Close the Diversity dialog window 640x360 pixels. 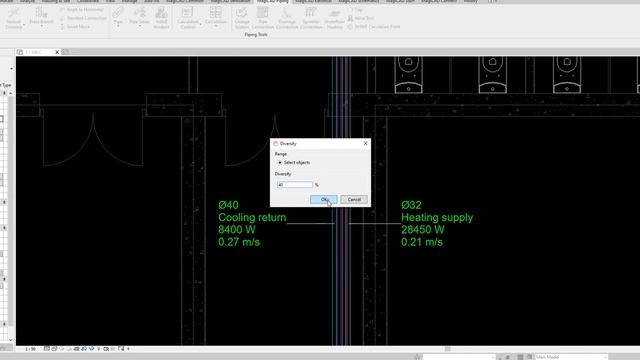(365, 143)
